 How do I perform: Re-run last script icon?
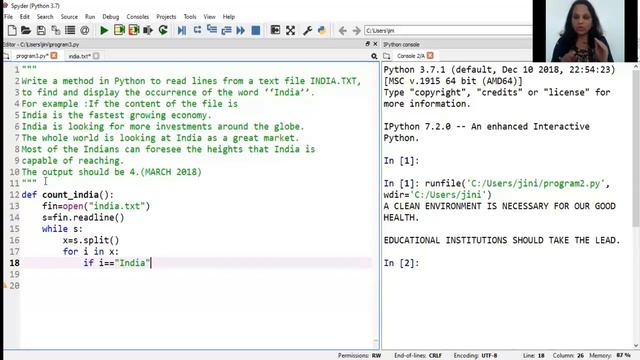(163, 30)
